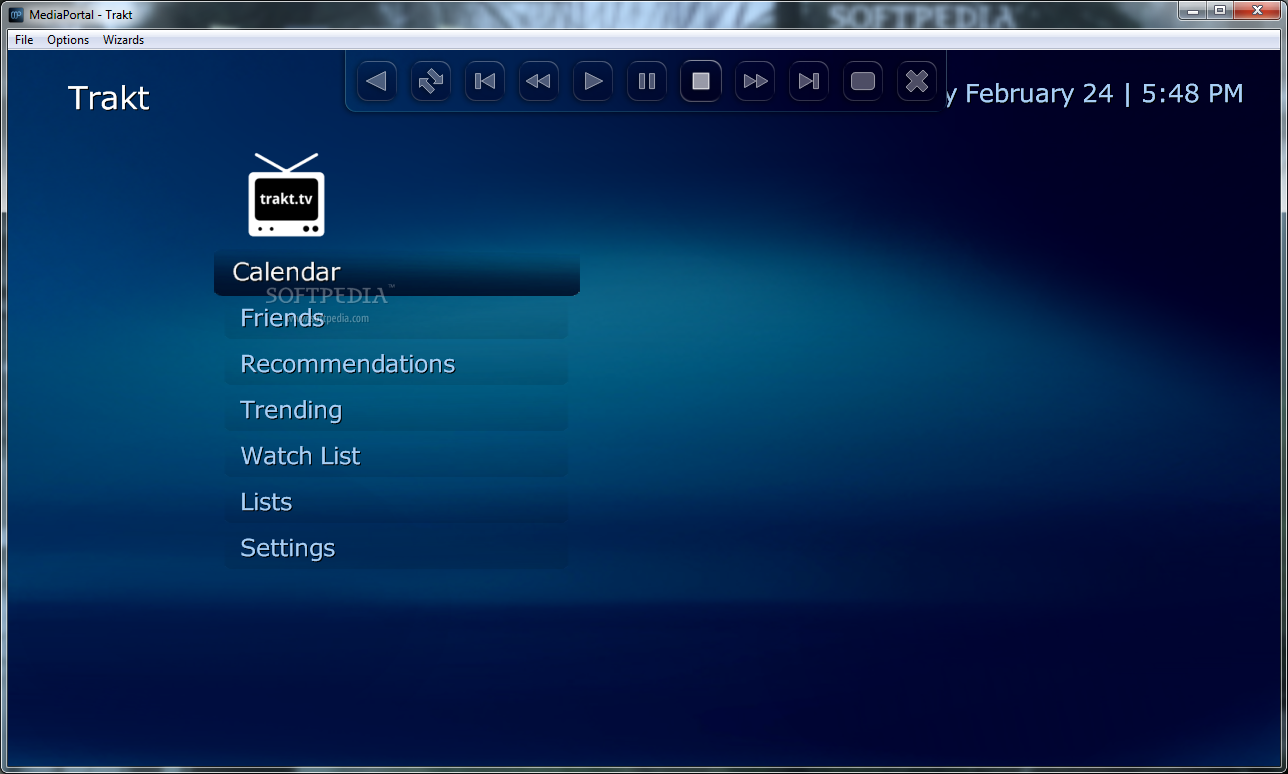1288x774 pixels.
Task: Click the back arrow in the top bar
Action: 377,81
